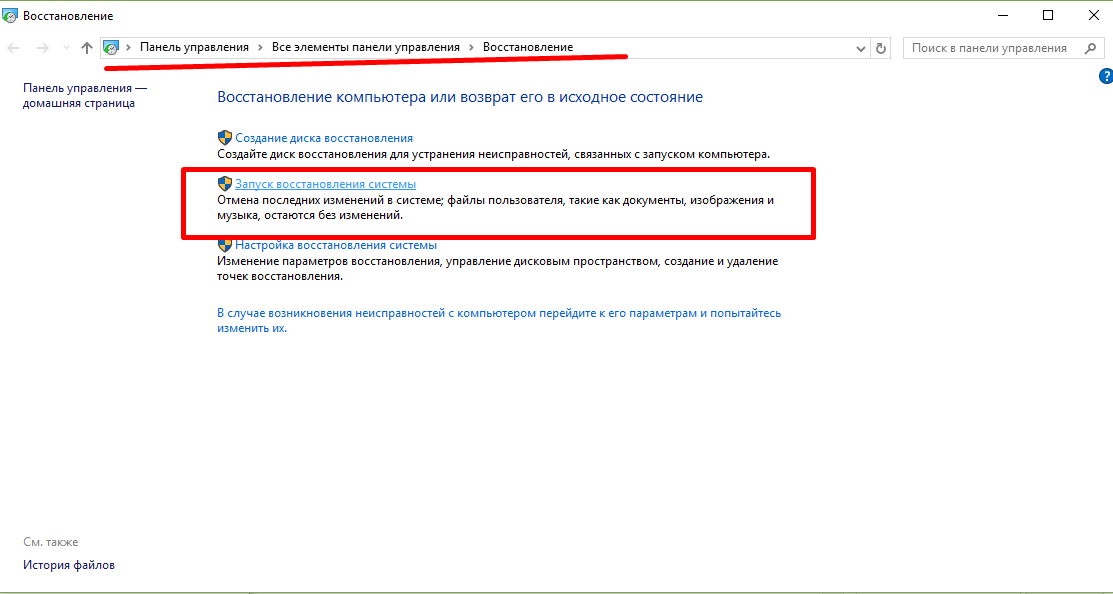1113x594 pixels.
Task: Click the shield icon beside Создание диска восстановления
Action: tap(225, 138)
